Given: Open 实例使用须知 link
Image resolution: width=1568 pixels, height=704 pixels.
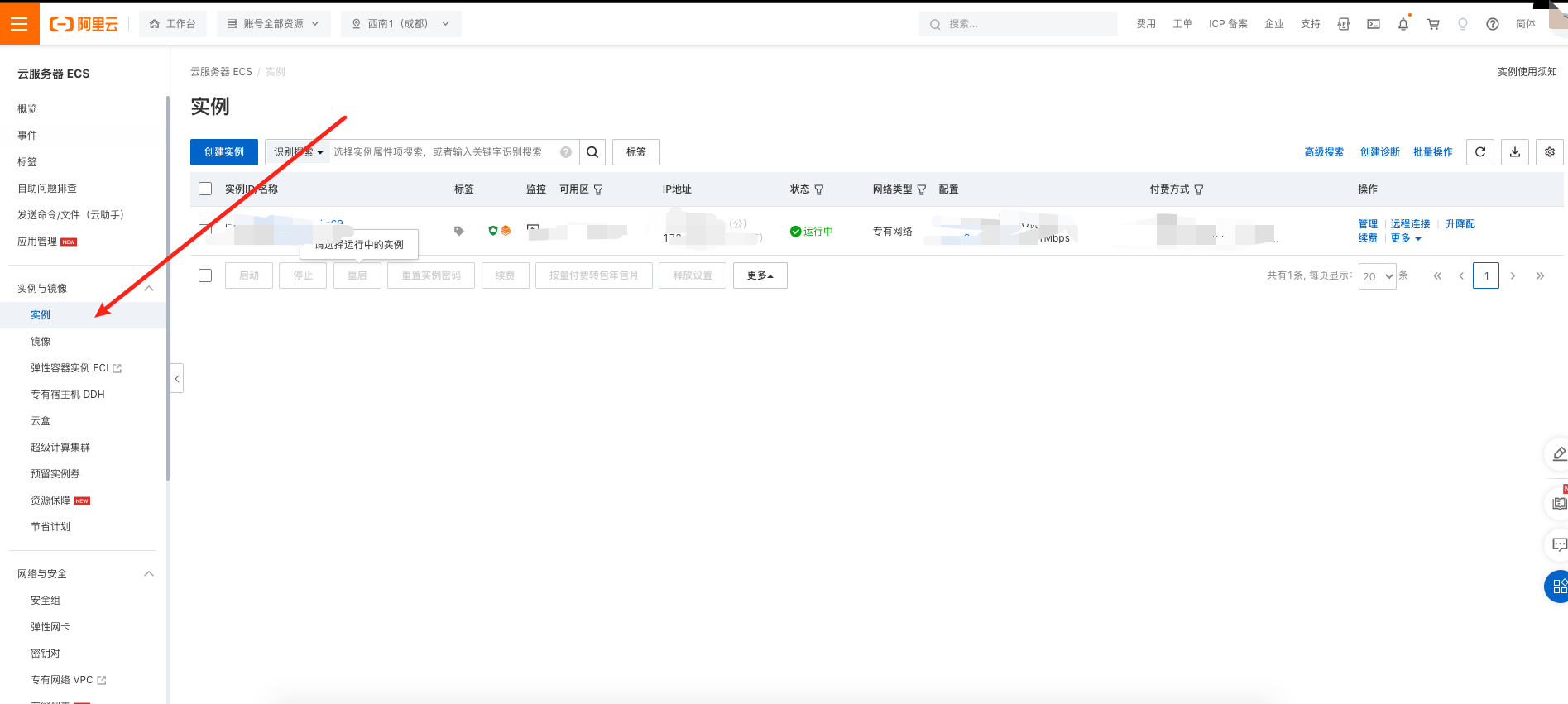Looking at the screenshot, I should coord(1527,72).
